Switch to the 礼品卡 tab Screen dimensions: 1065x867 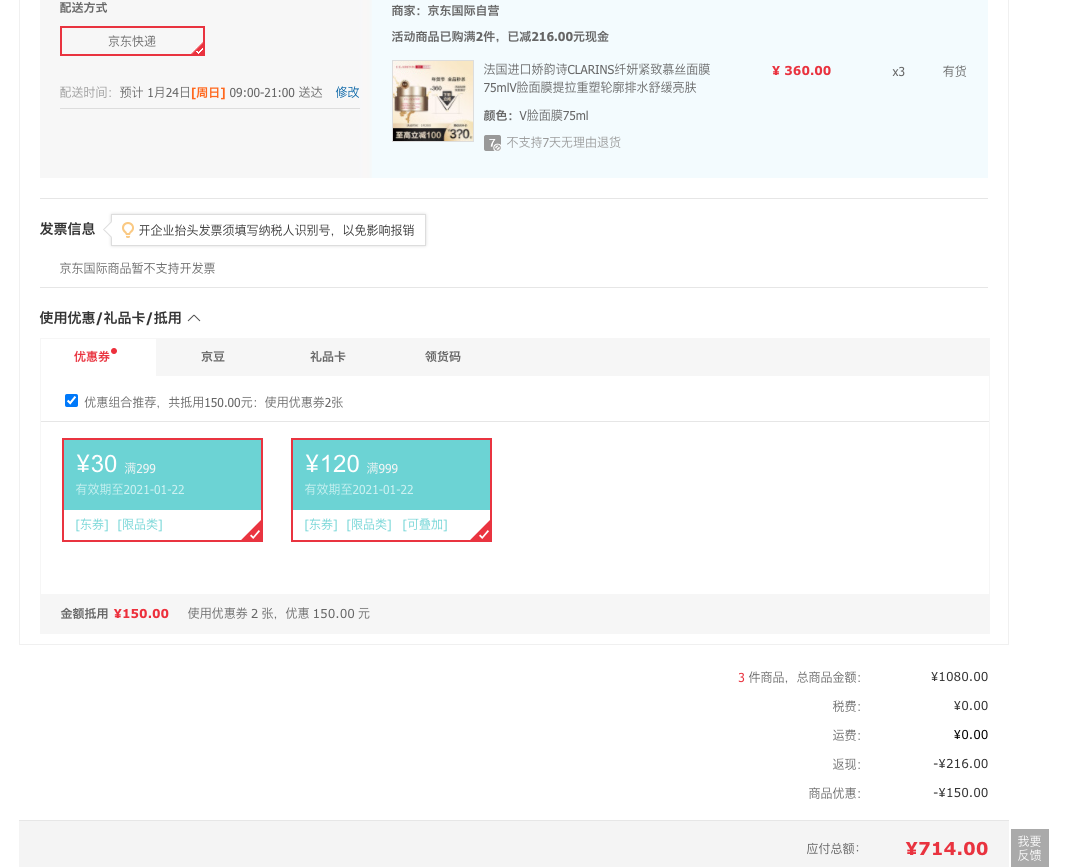pyautogui.click(x=327, y=357)
